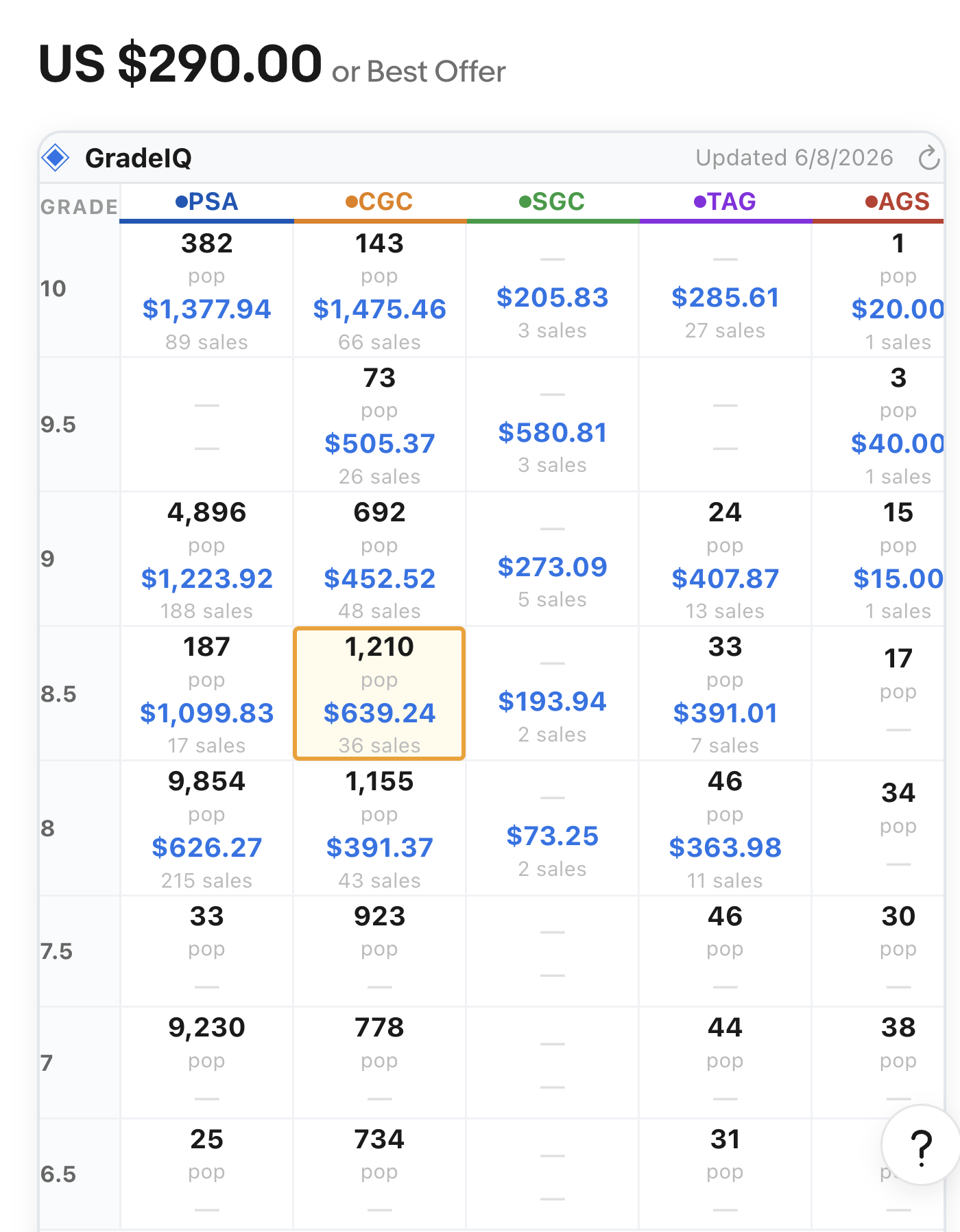The image size is (960, 1232).
Task: Open the help question mark button
Action: click(x=921, y=1146)
